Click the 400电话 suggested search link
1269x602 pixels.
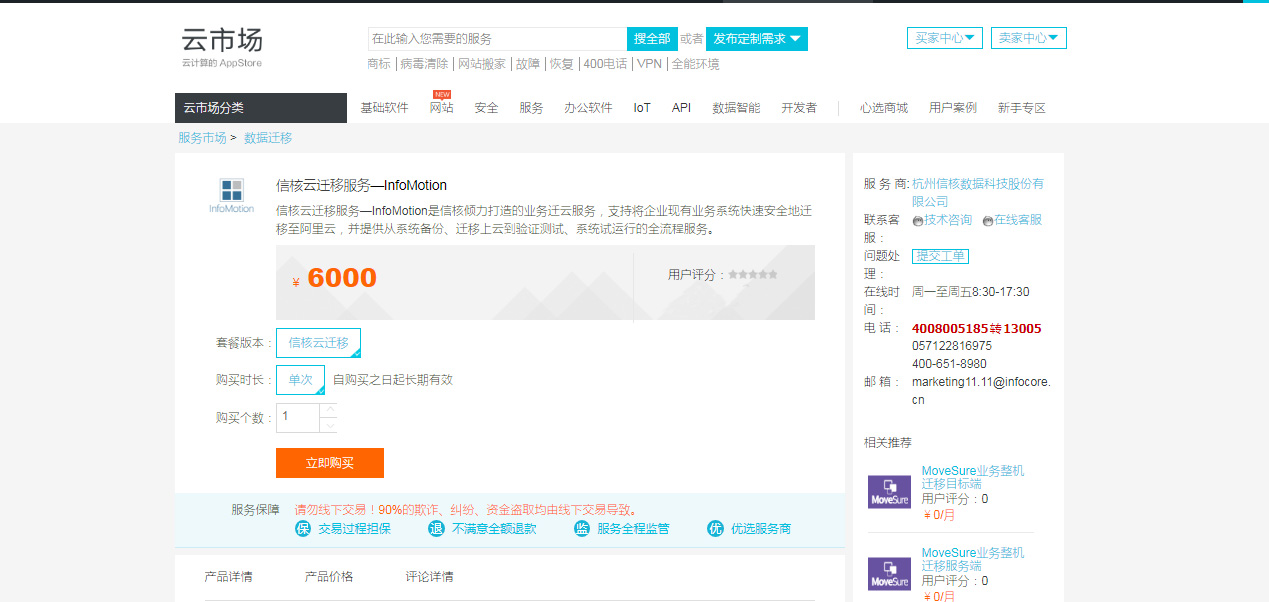606,64
